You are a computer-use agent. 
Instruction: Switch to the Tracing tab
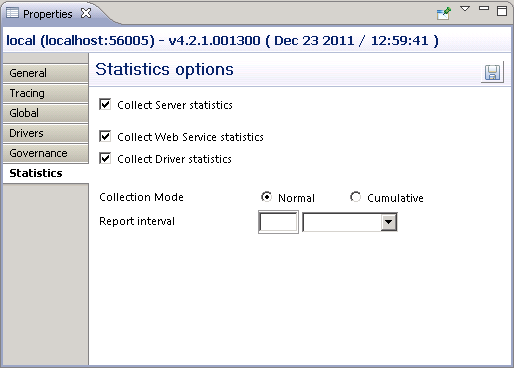[46, 93]
